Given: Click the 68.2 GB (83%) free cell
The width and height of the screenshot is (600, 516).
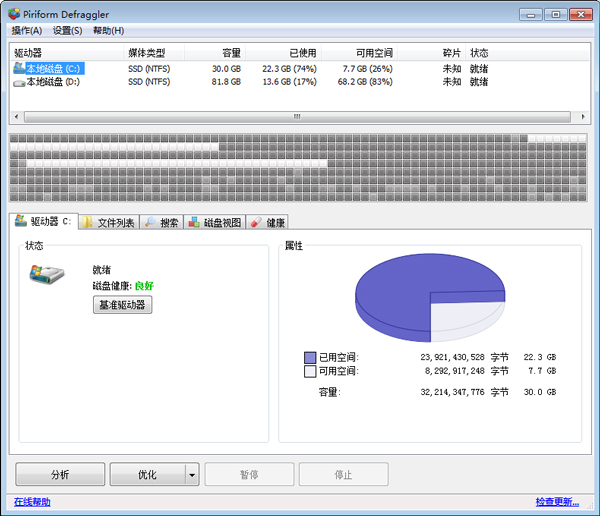Looking at the screenshot, I should point(365,82).
